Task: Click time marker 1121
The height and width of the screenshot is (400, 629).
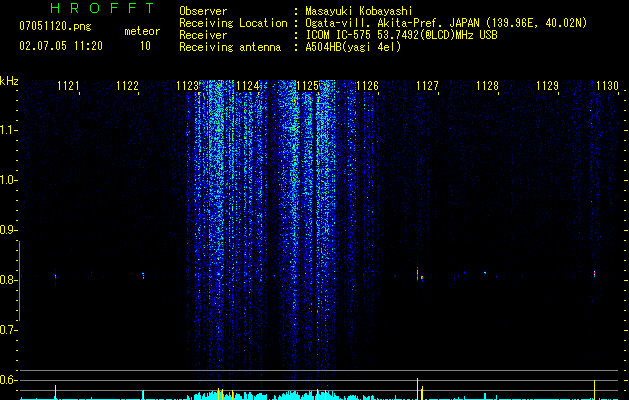Action: [68, 86]
